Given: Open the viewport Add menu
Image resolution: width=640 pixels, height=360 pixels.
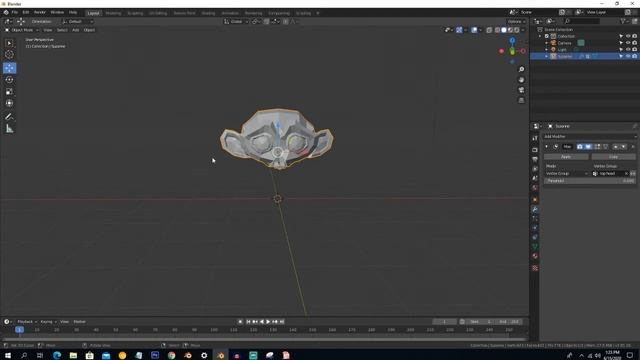Looking at the screenshot, I should pyautogui.click(x=76, y=30).
